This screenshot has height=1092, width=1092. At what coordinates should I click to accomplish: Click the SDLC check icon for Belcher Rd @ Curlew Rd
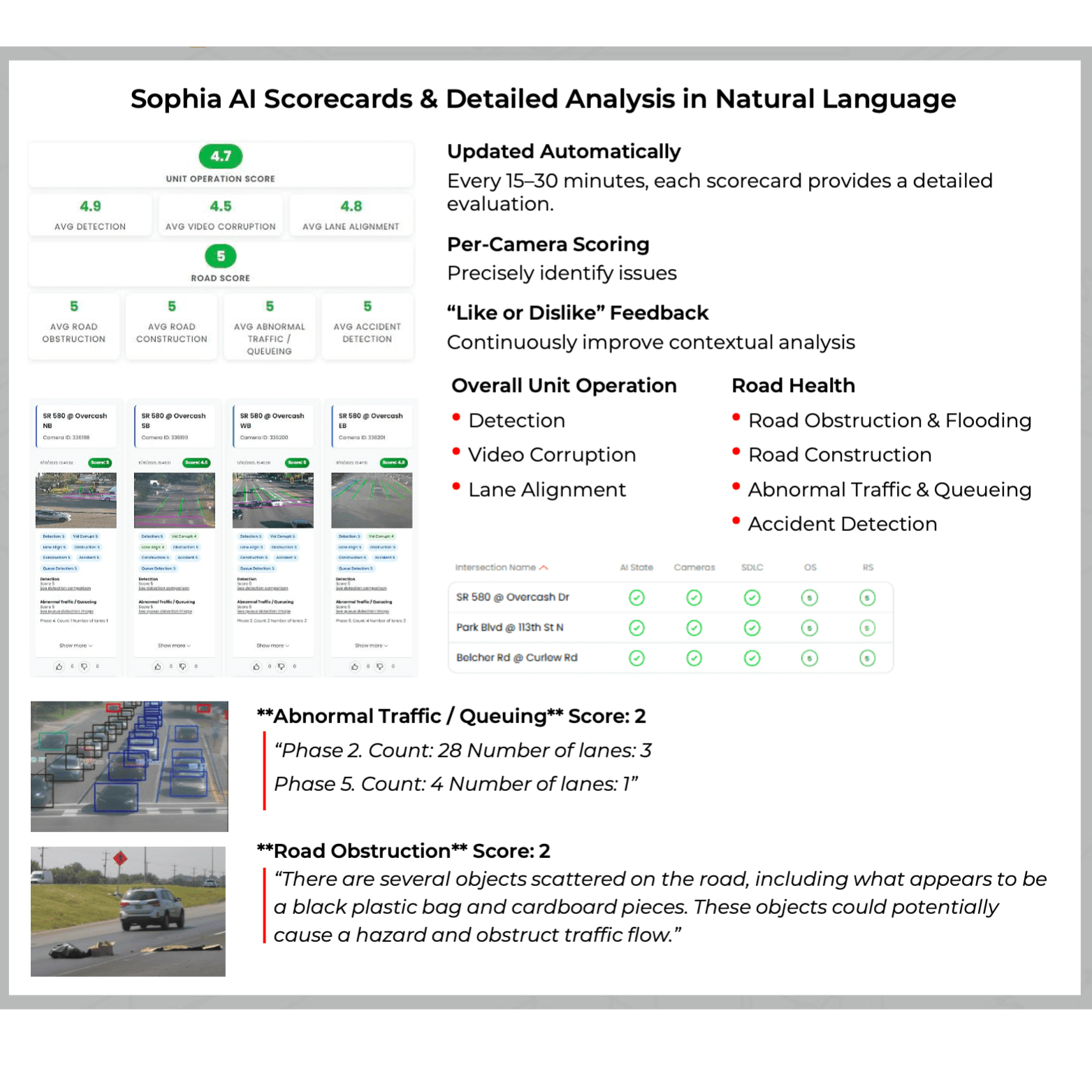tap(752, 657)
